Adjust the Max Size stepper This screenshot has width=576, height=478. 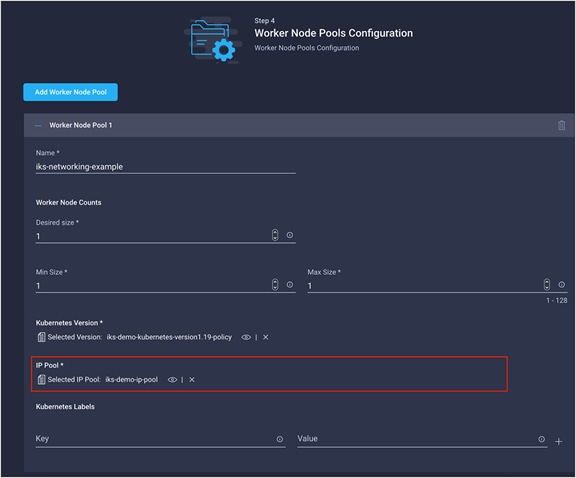547,285
